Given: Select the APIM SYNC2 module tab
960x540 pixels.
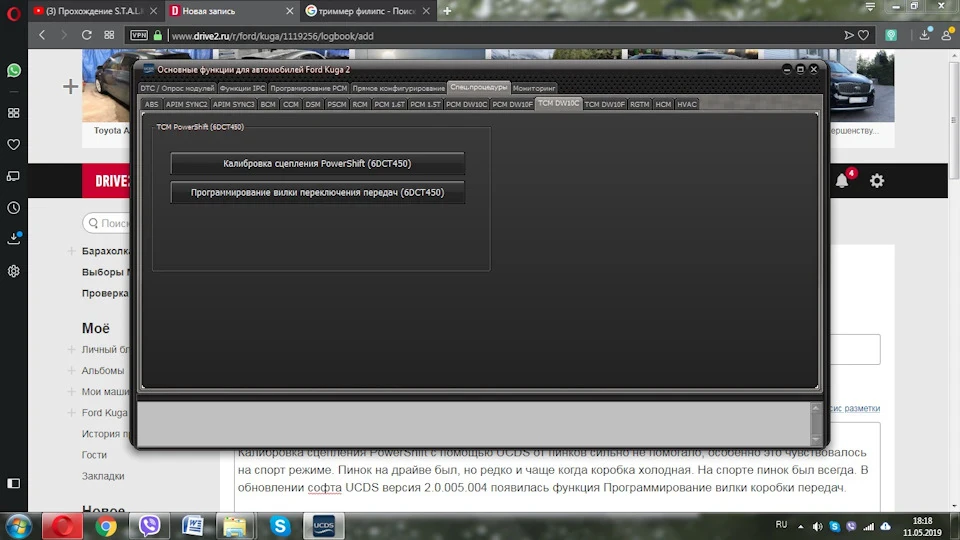Looking at the screenshot, I should point(186,104).
